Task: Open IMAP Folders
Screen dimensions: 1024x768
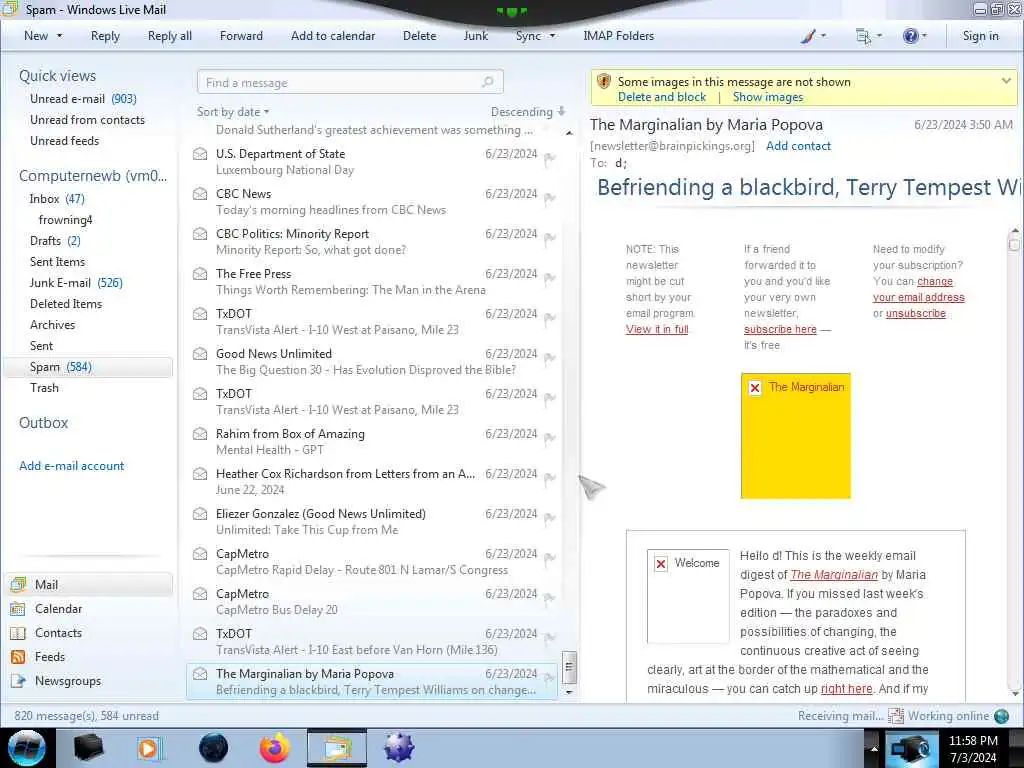Action: (618, 36)
